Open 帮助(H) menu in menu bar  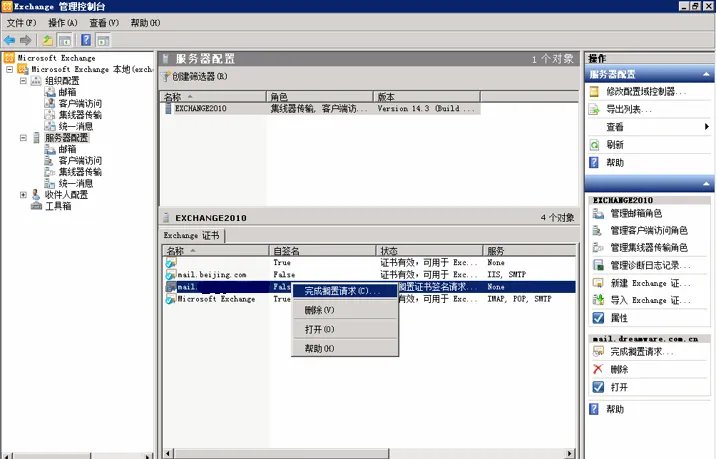point(145,23)
